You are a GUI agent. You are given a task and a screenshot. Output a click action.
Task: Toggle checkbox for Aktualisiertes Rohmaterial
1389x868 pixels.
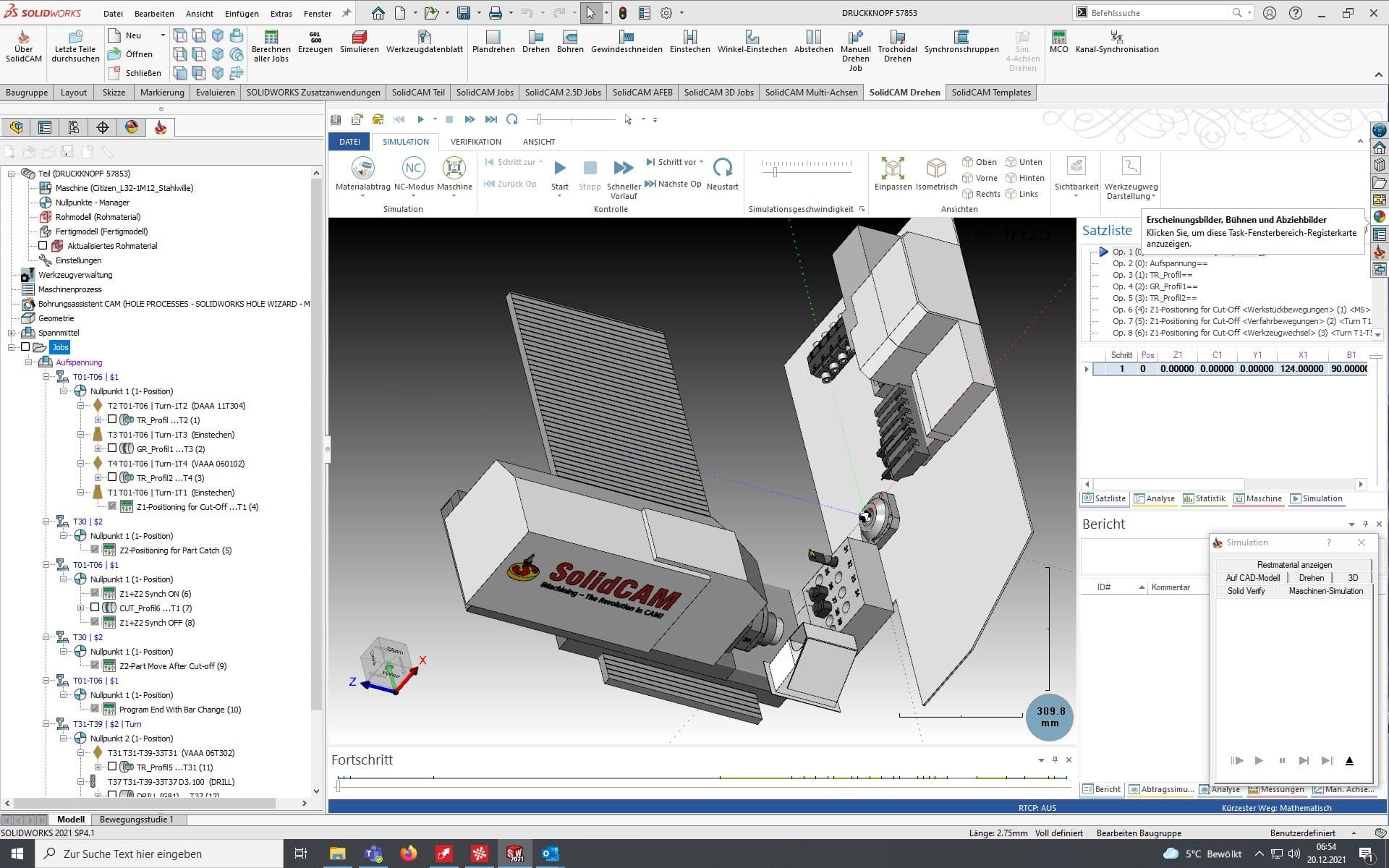tap(43, 246)
